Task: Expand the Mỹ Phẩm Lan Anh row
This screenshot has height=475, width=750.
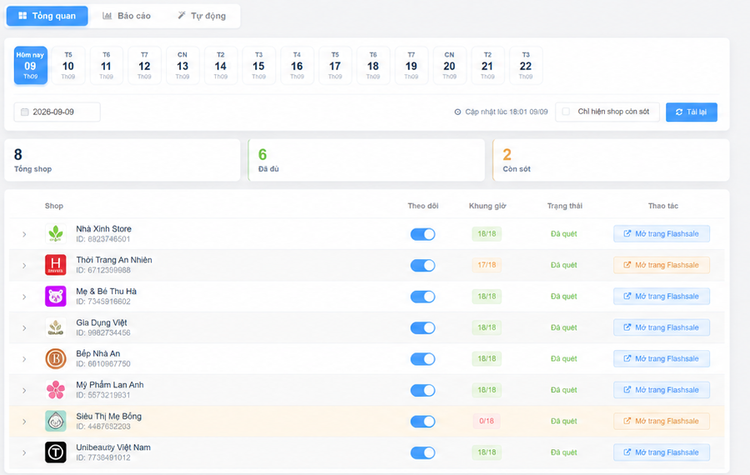Action: click(24, 390)
